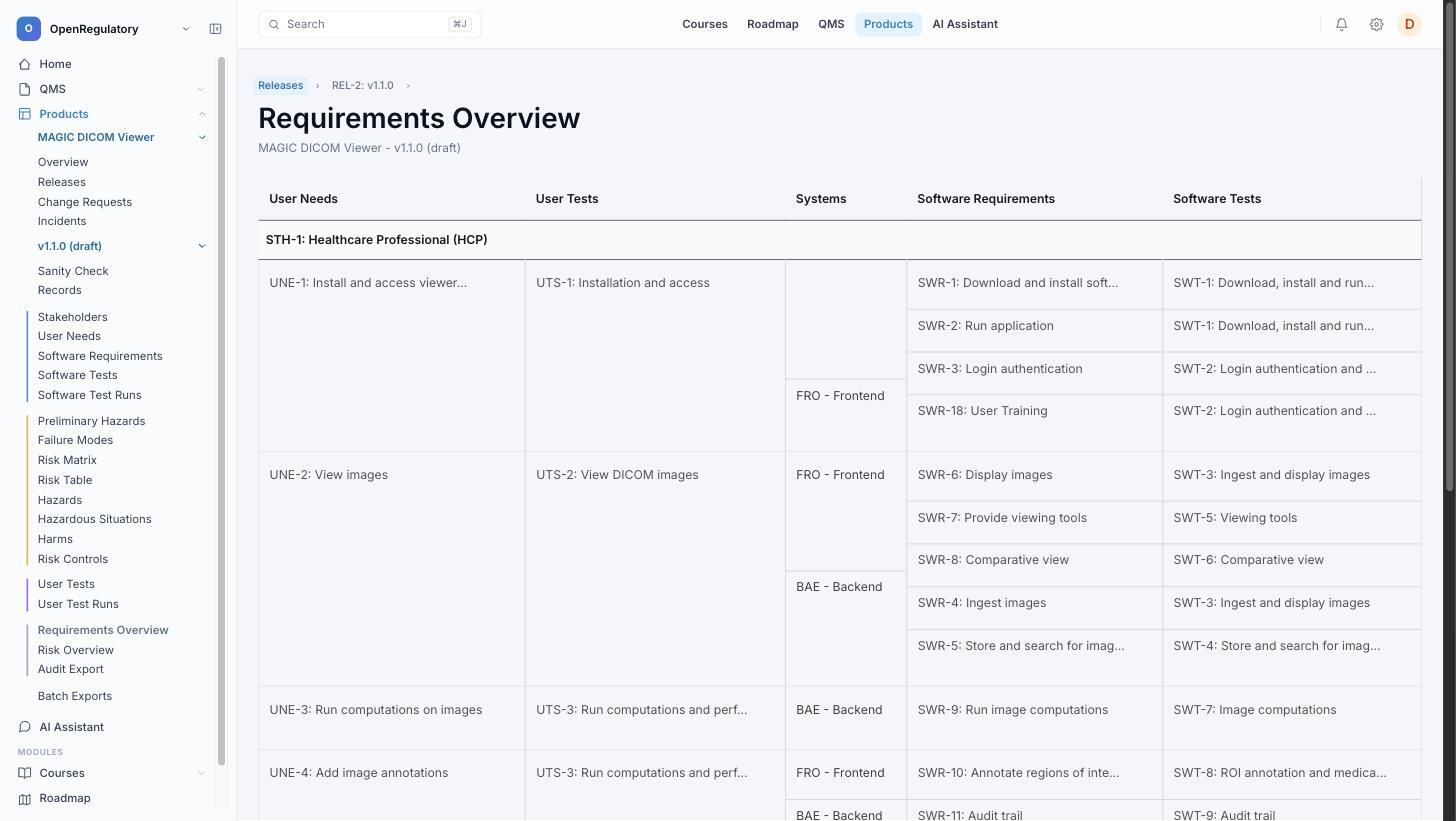Screen dimensions: 1456x821
Task: Open Software Requirements in the sidebar
Action: point(100,356)
